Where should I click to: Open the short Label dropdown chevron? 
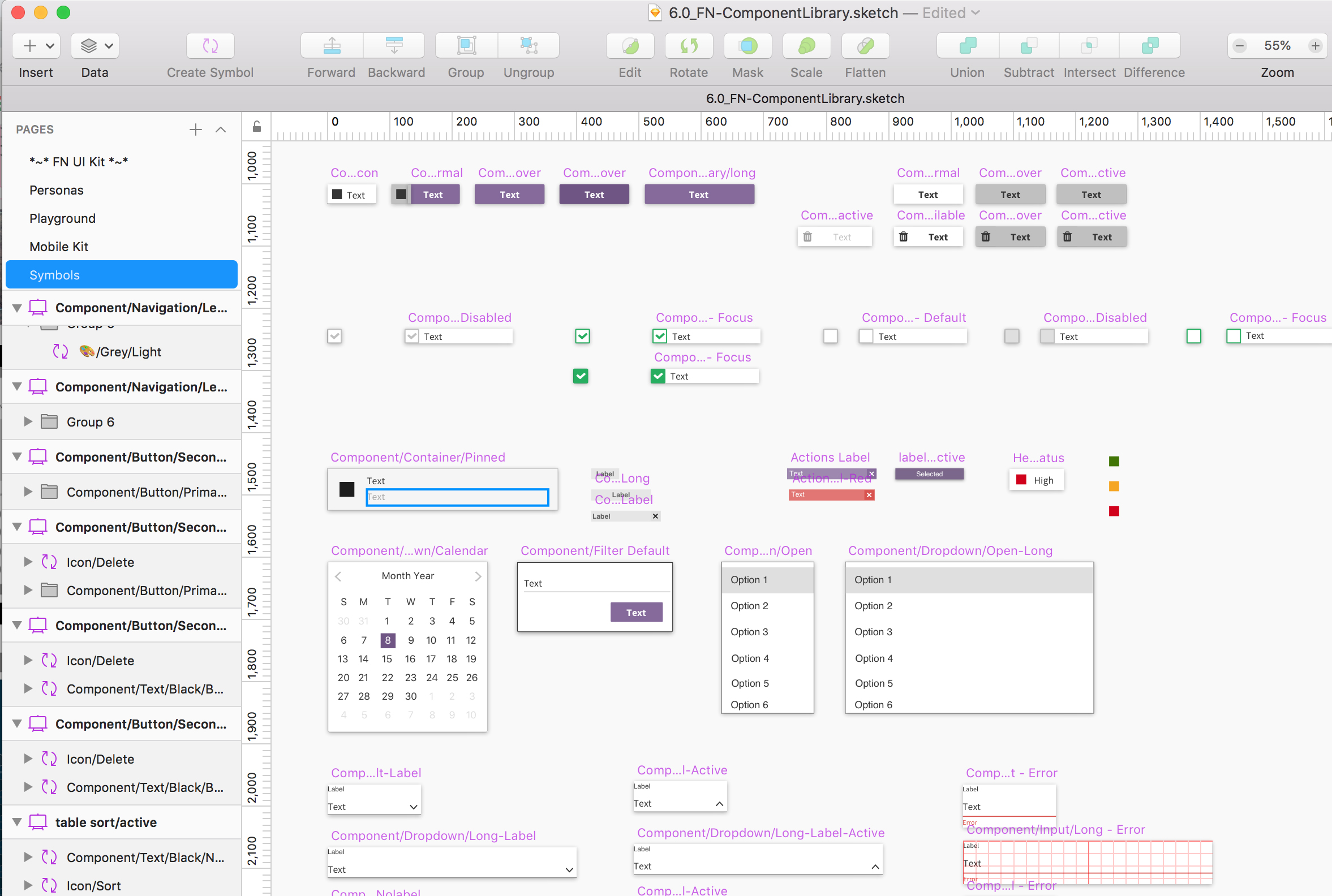(413, 807)
